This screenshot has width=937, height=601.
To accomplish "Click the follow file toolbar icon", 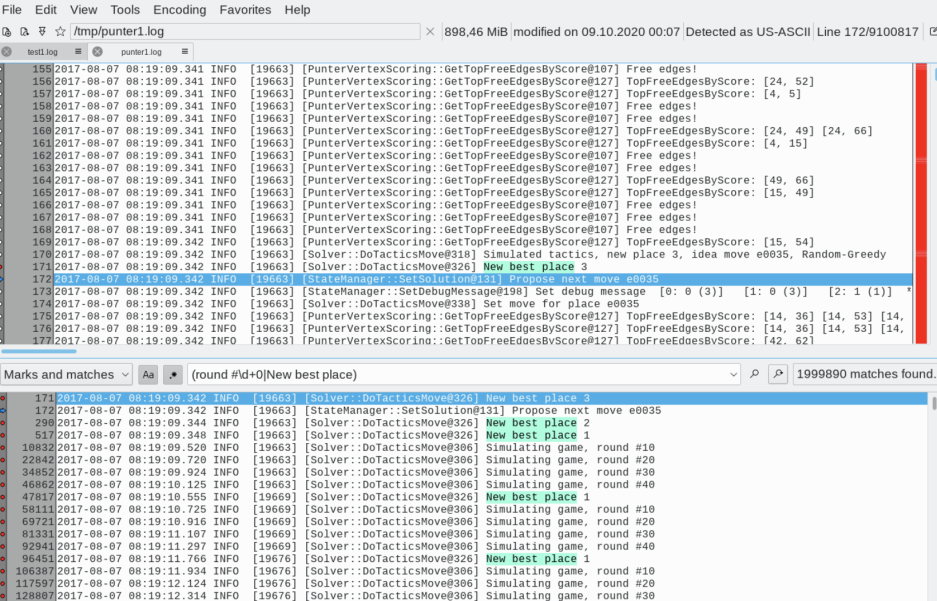I will 42,32.
